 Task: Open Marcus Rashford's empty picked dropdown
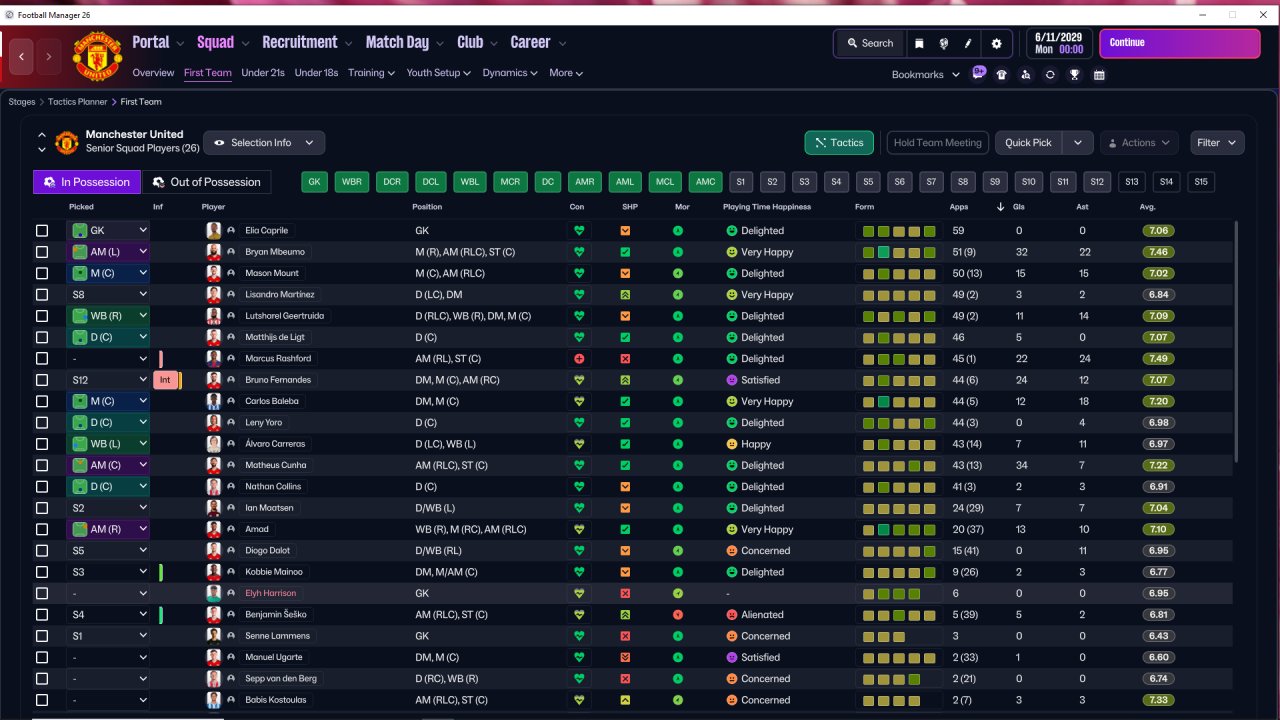(108, 358)
